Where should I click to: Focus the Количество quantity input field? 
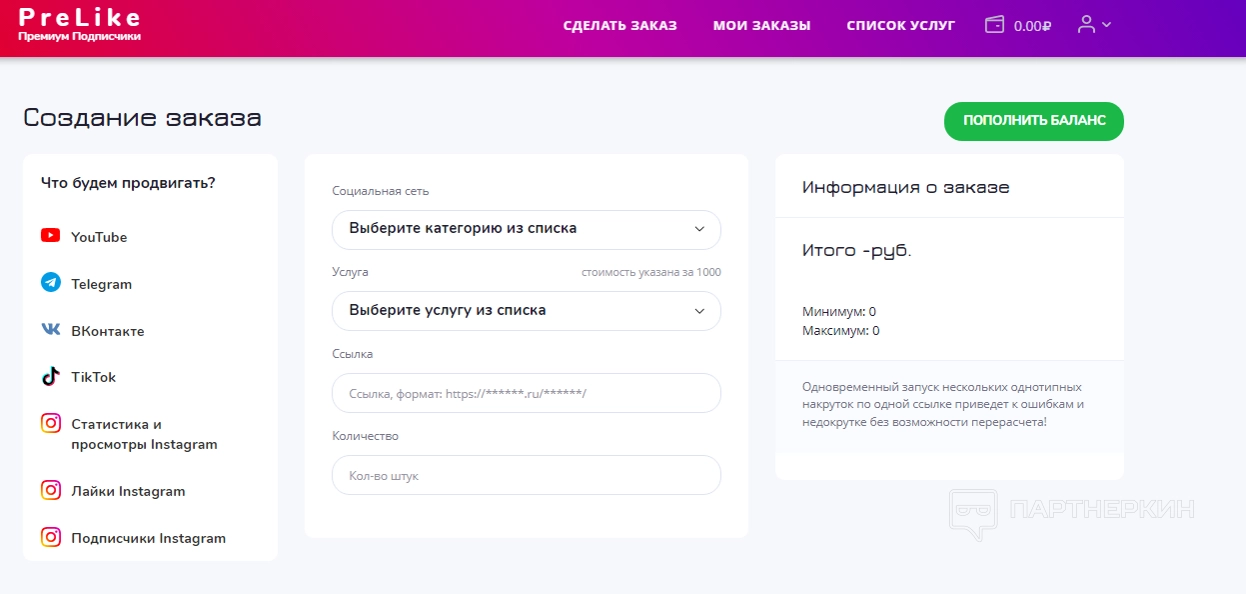tap(526, 475)
